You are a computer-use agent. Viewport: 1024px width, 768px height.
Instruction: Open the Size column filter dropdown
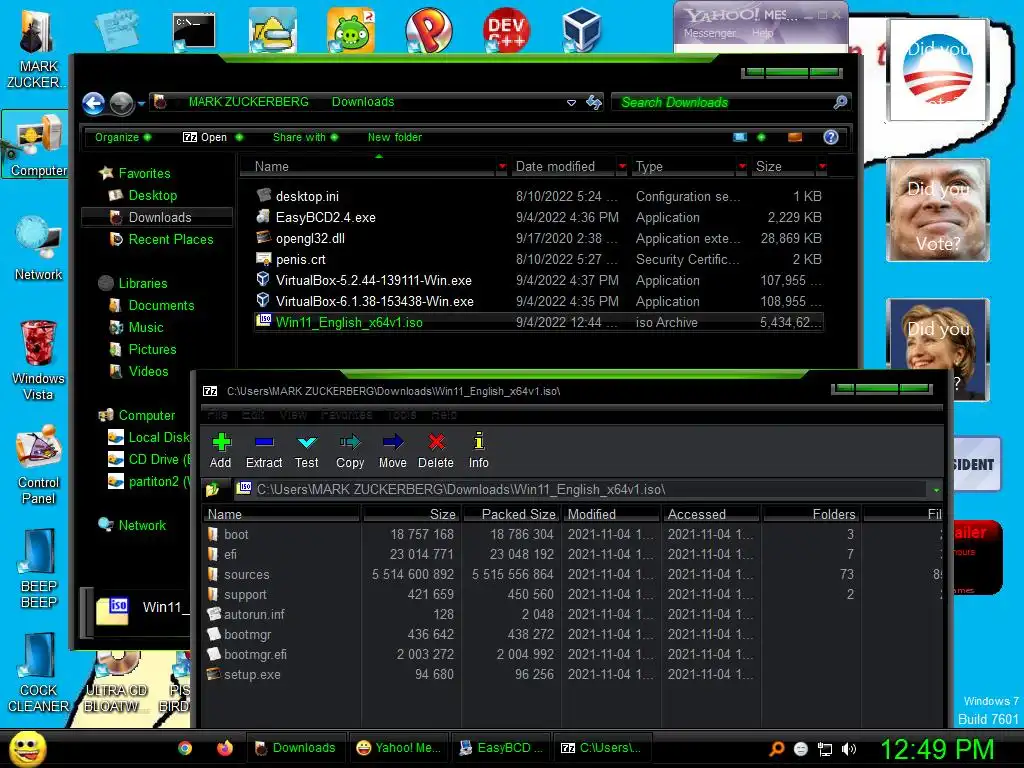coord(822,167)
